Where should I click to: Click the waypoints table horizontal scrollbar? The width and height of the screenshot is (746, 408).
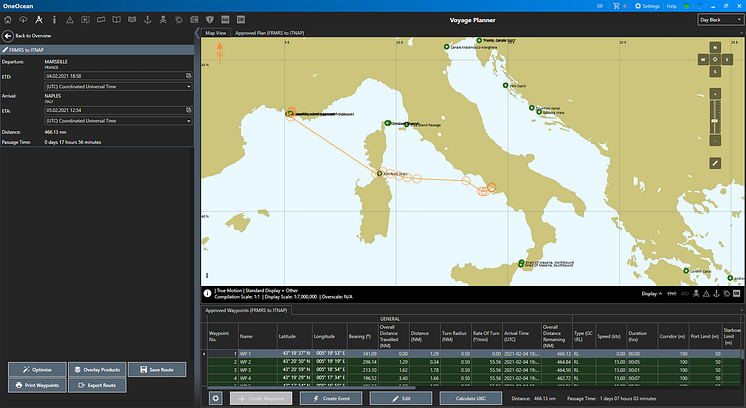312,388
